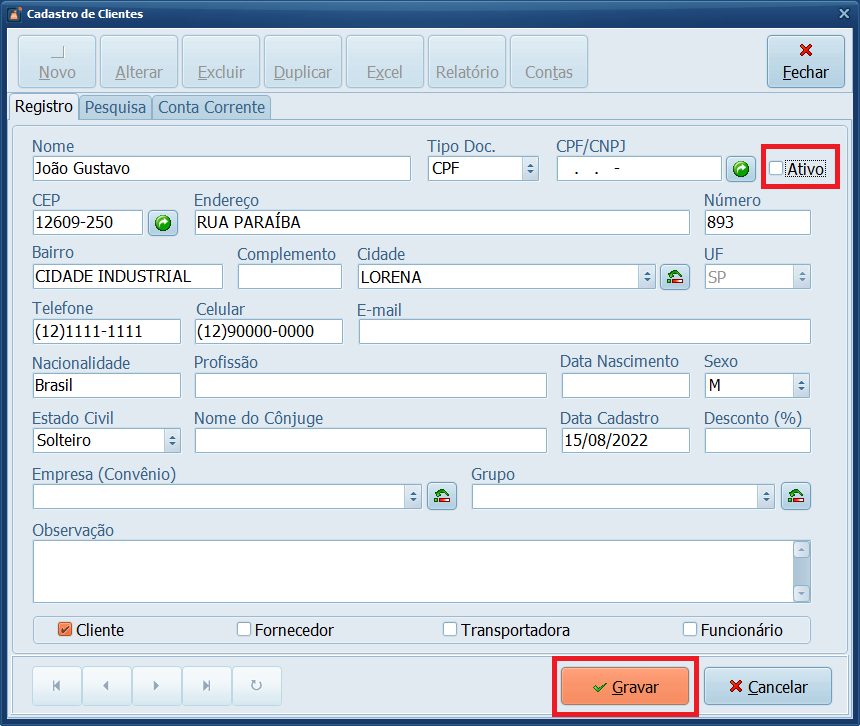This screenshot has height=726, width=860.
Task: Open the city registration icon beside Cidade
Action: click(x=675, y=276)
